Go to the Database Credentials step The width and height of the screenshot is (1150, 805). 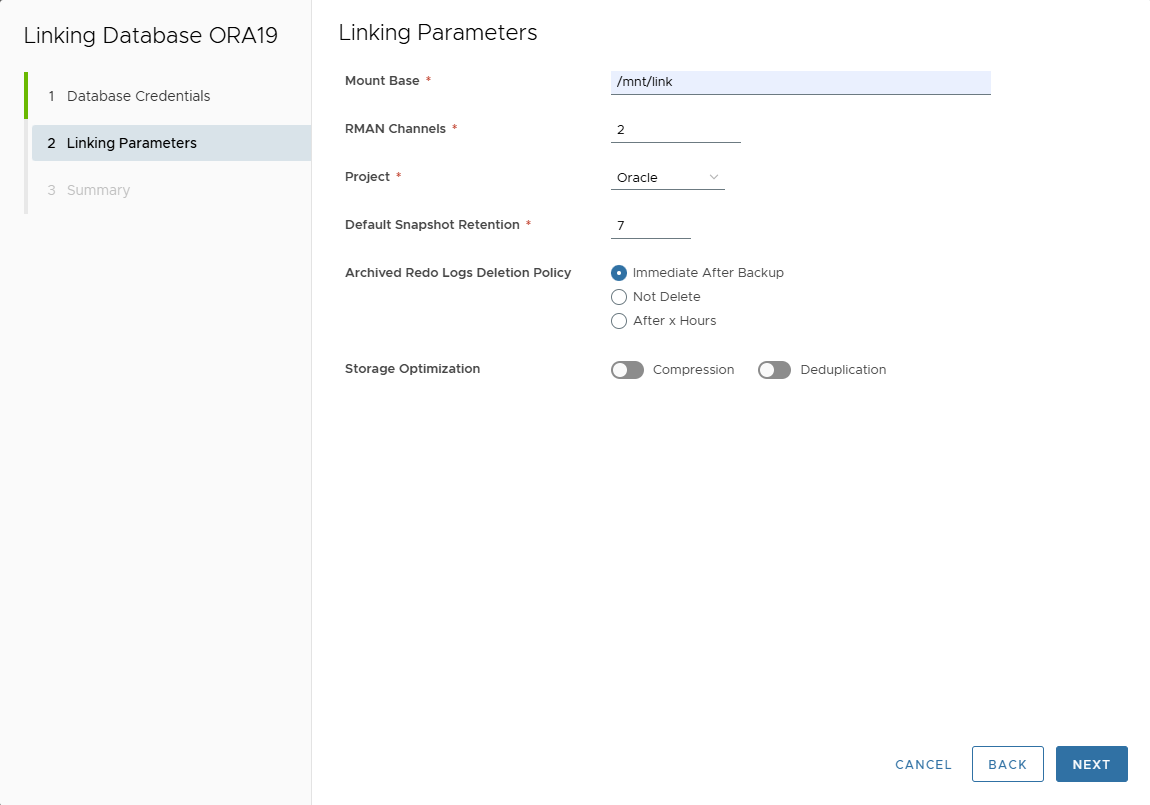pyautogui.click(x=137, y=95)
